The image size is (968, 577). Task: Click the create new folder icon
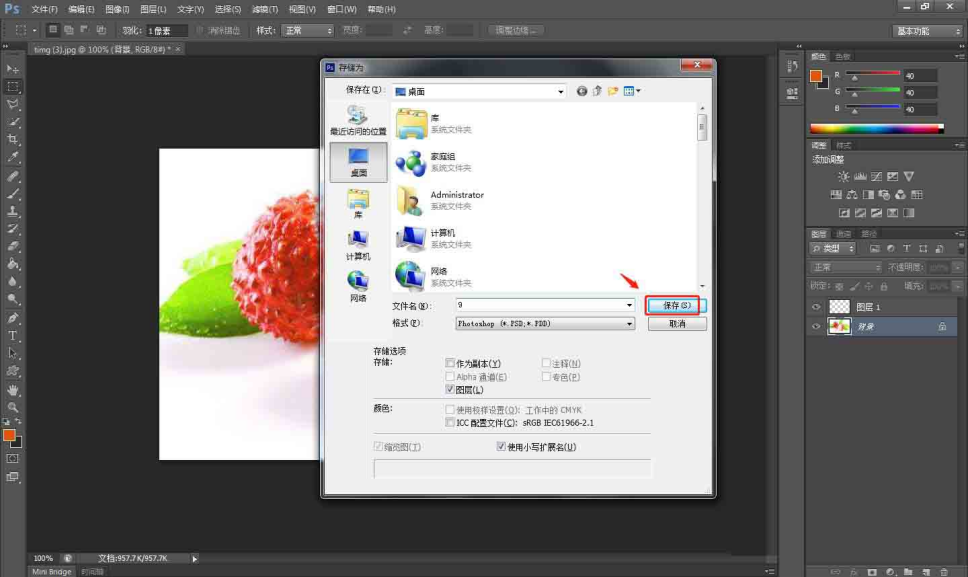(x=612, y=91)
